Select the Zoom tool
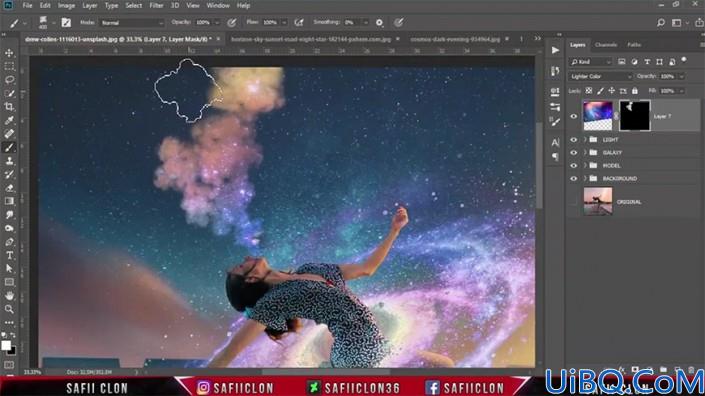705x396 pixels. 9,309
